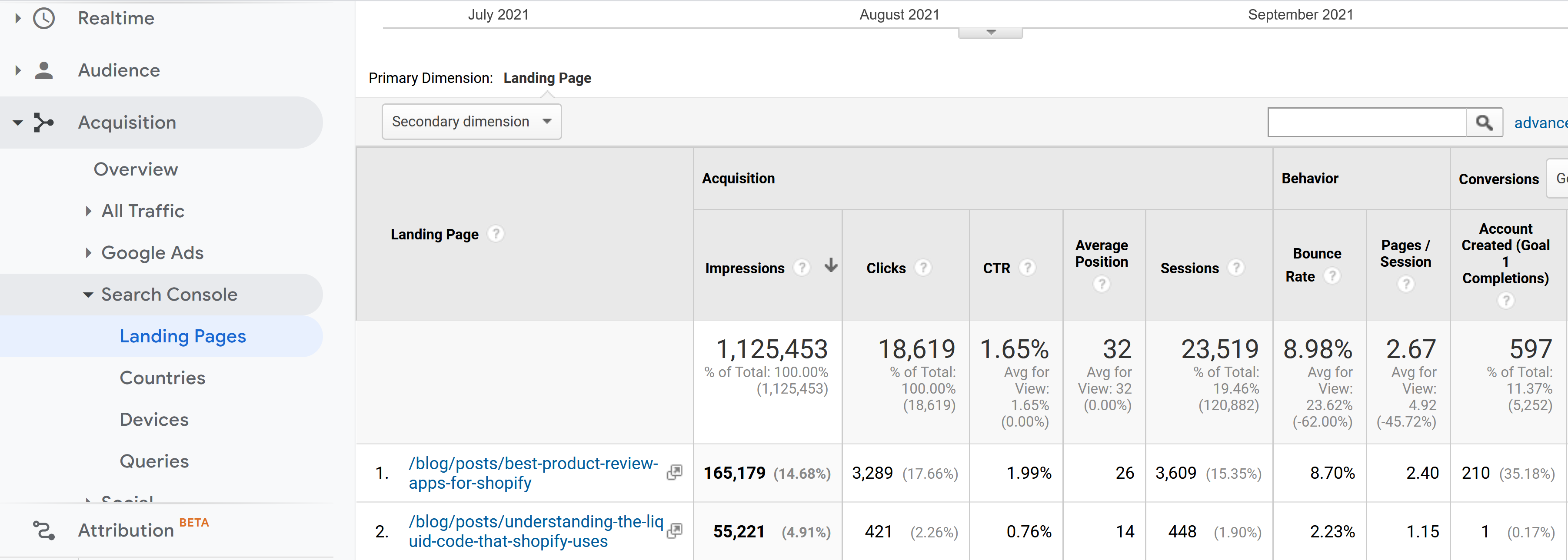Viewport: 1568px width, 560px height.
Task: Open the Secondary dimension dropdown
Action: [472, 122]
